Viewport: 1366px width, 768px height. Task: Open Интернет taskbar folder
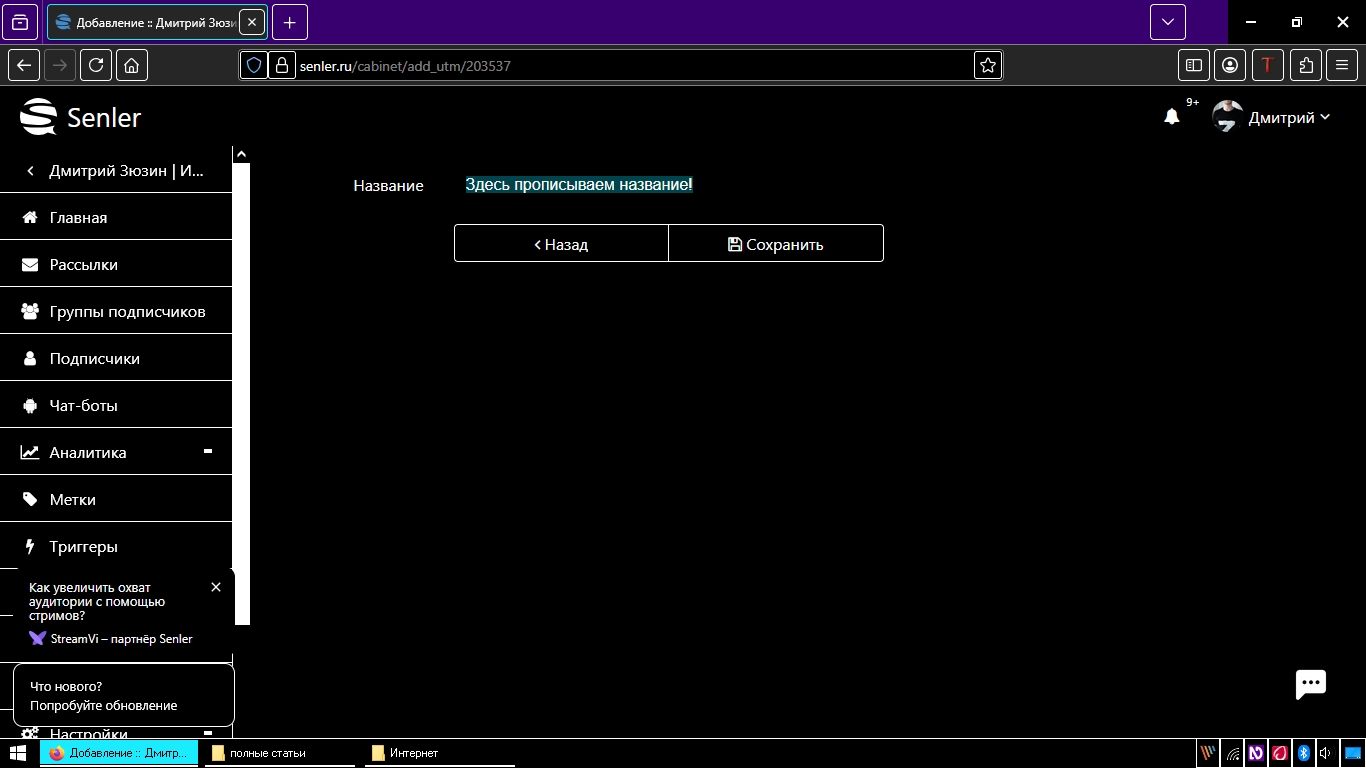click(440, 753)
